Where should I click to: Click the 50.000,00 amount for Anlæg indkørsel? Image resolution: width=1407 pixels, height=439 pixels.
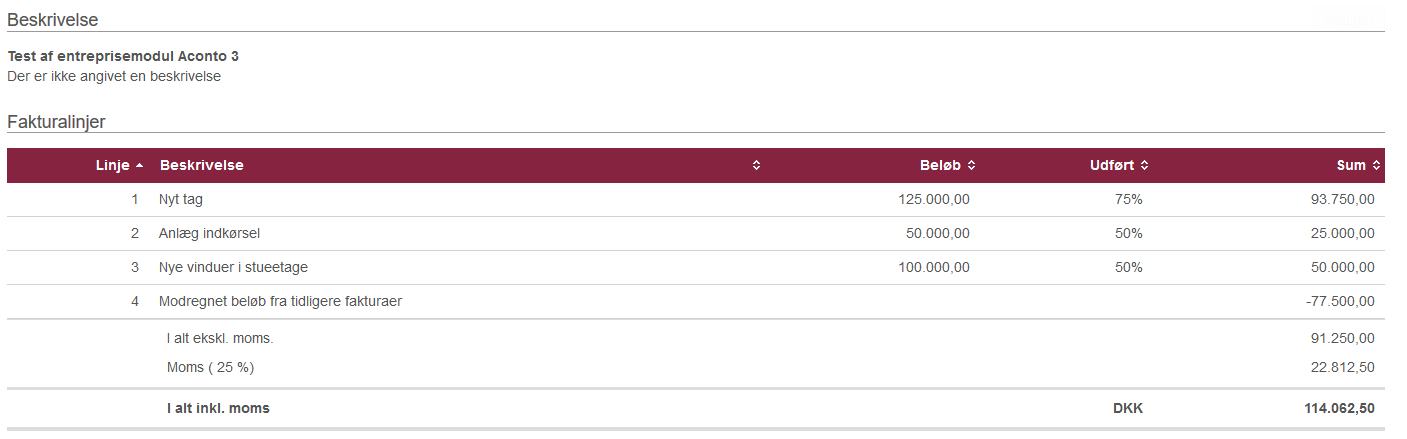pyautogui.click(x=938, y=234)
